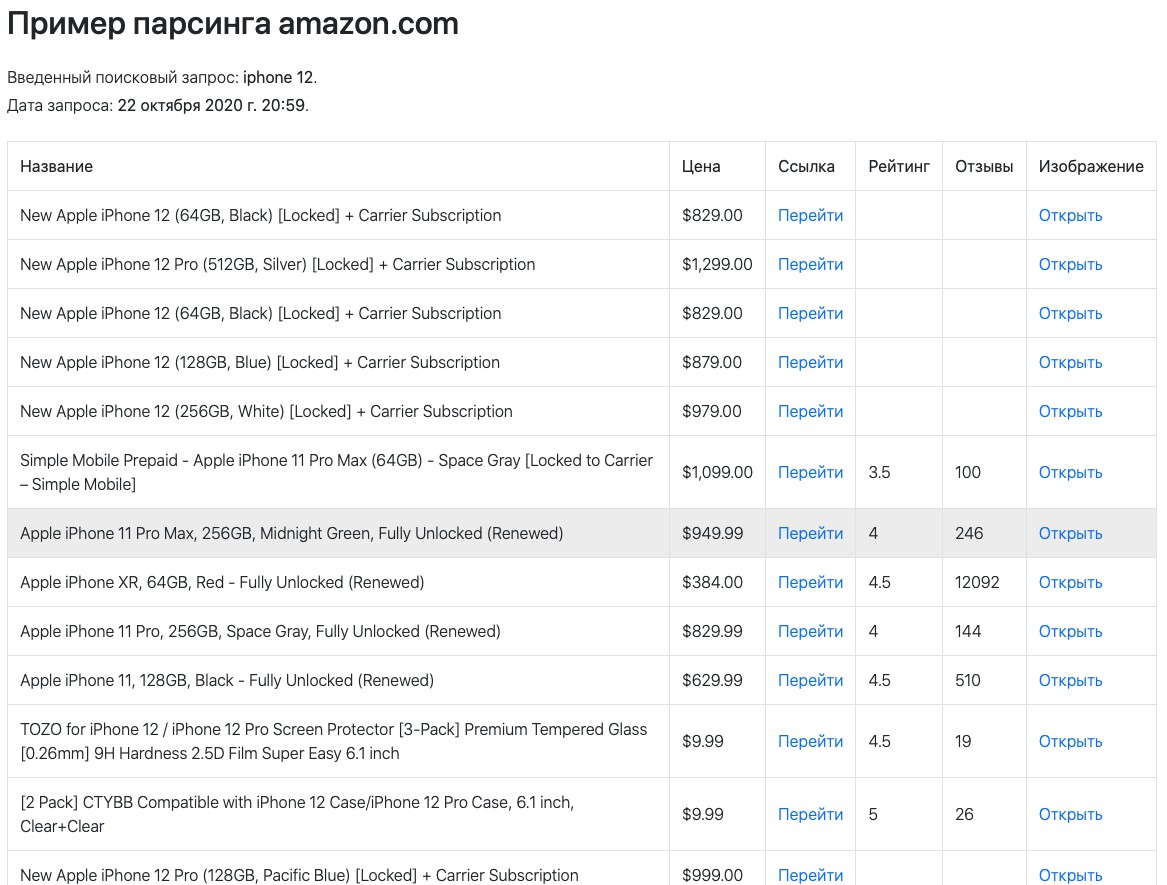Click reviews count 246

click(969, 534)
